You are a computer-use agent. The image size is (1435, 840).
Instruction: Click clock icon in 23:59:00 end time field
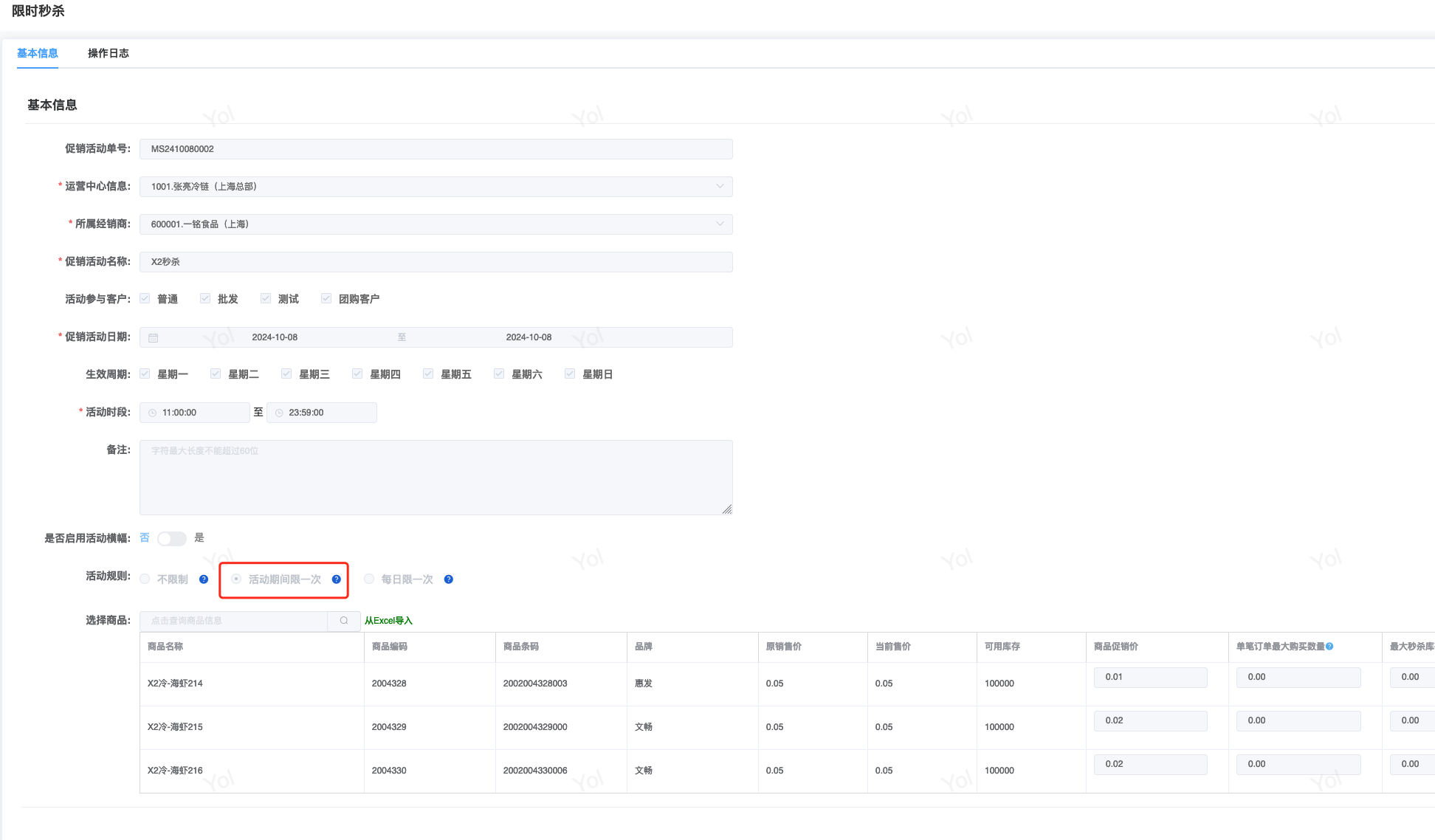coord(279,413)
